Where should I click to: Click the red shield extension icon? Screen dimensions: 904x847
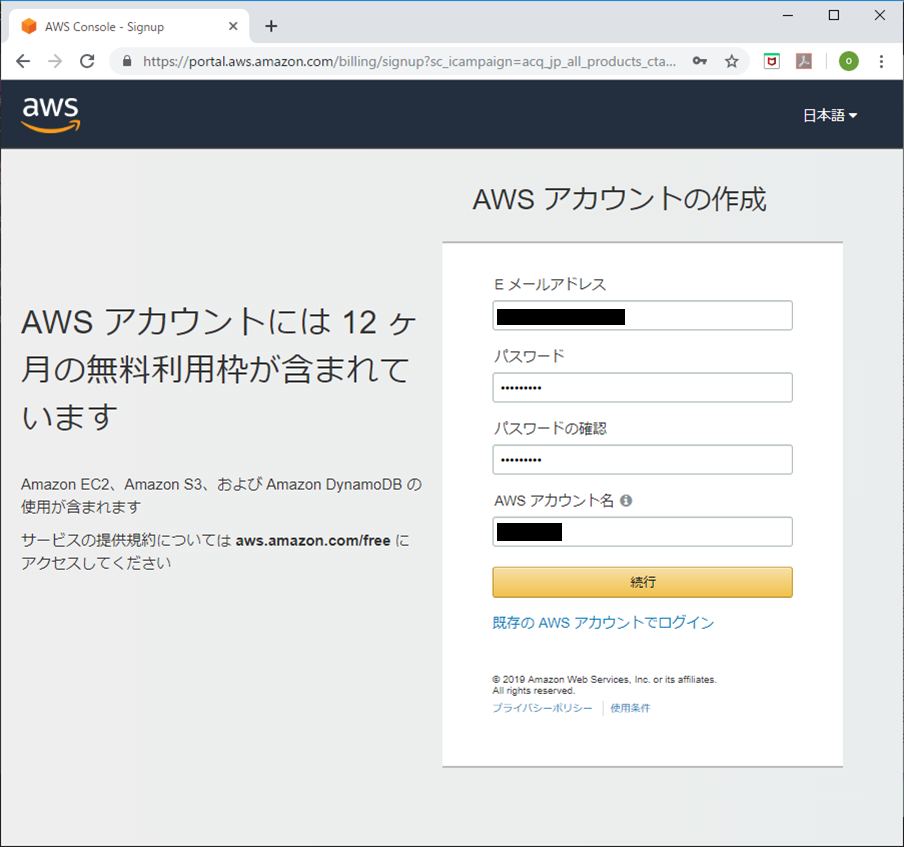pos(771,61)
